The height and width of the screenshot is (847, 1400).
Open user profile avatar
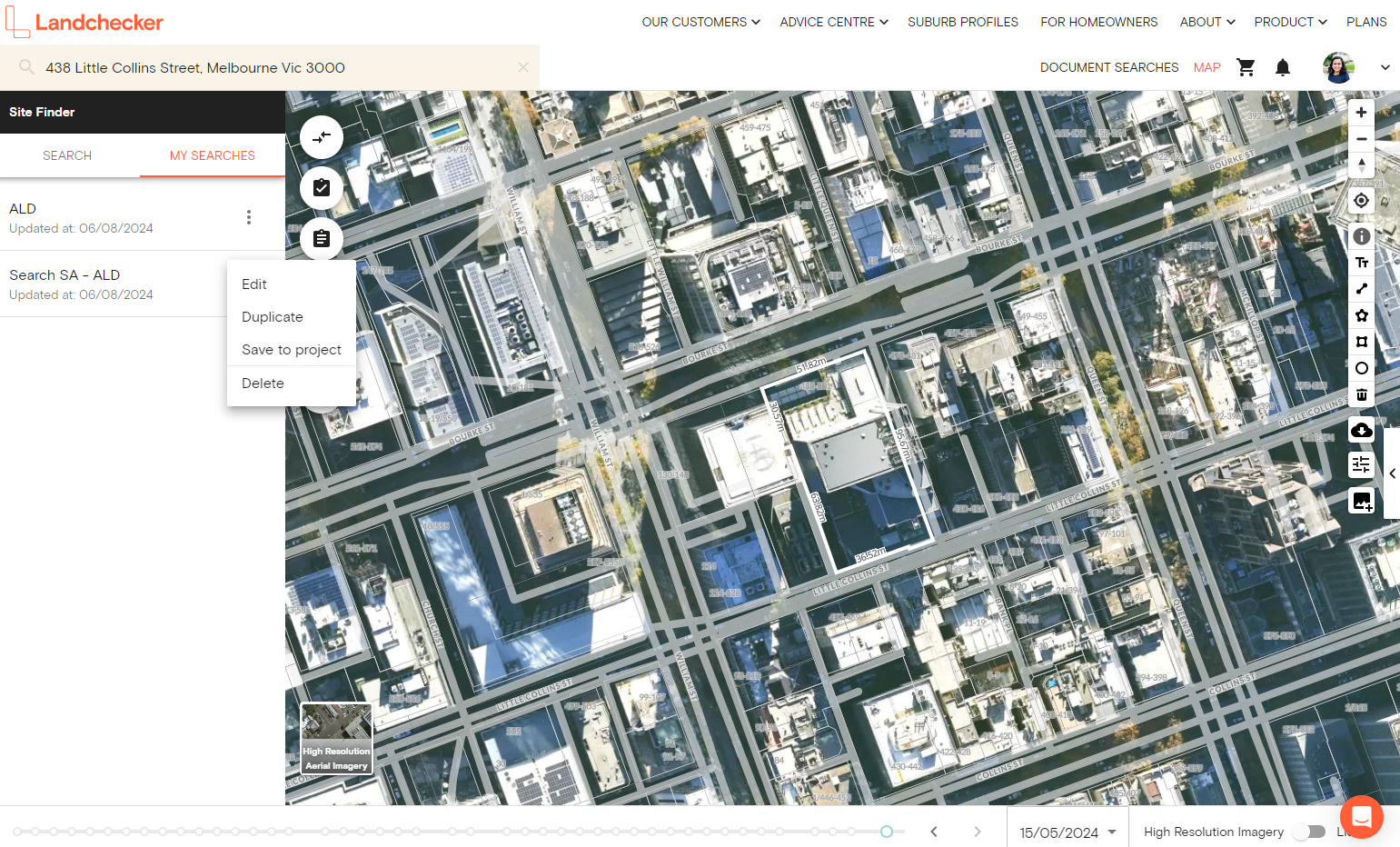pyautogui.click(x=1338, y=67)
